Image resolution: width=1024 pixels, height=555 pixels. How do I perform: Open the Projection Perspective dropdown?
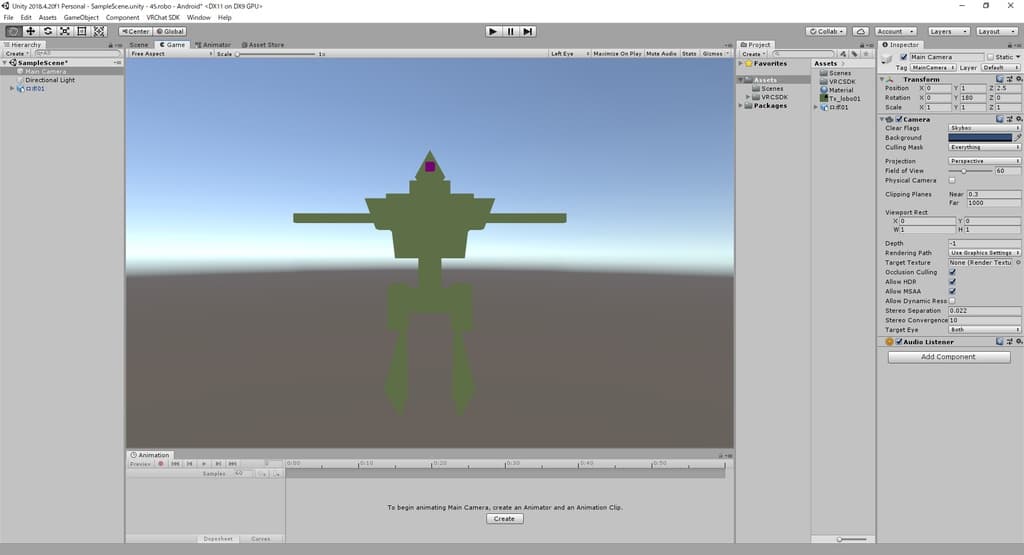pyautogui.click(x=984, y=161)
